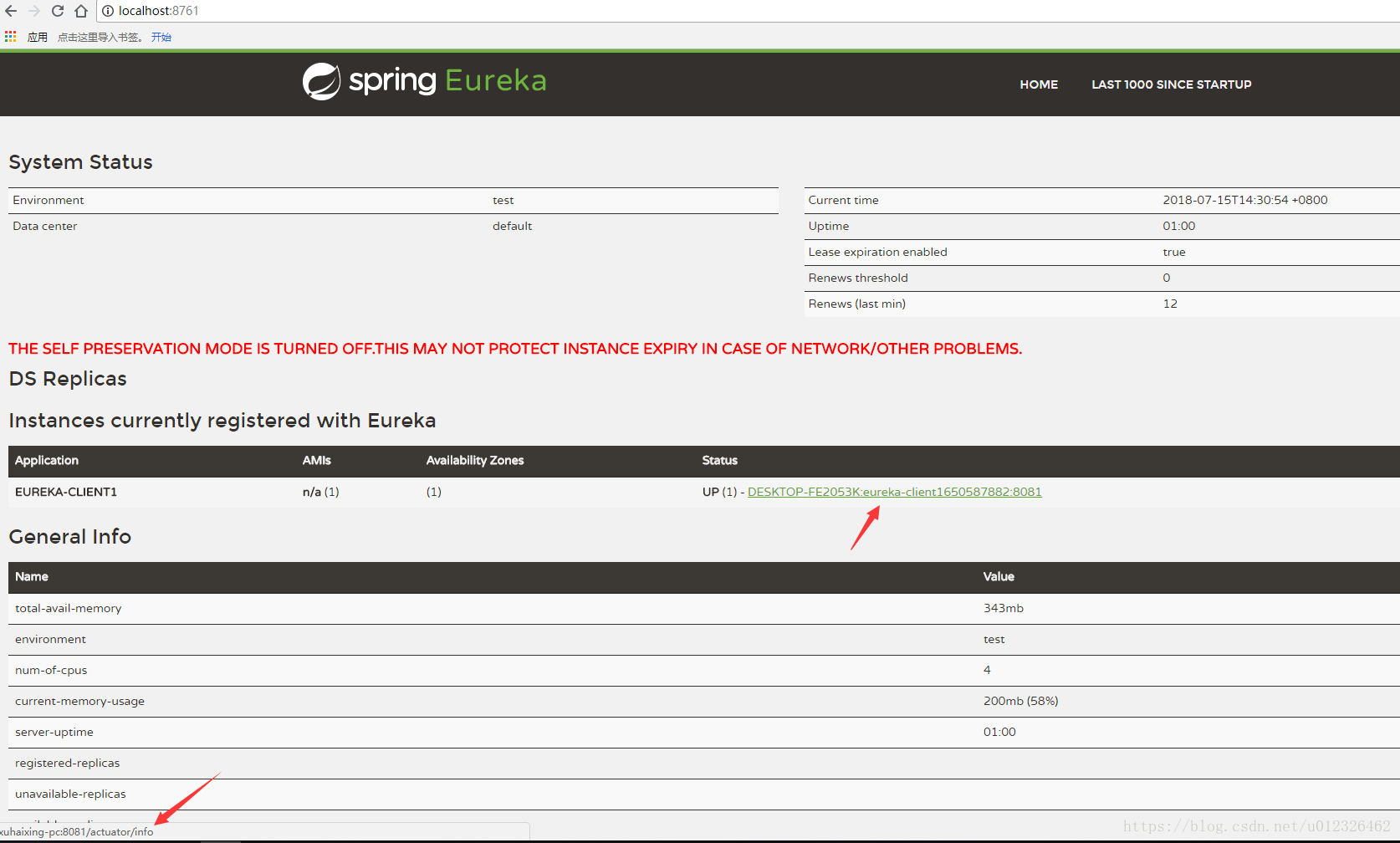Click the Uptime label in System Status
Image resolution: width=1400 pixels, height=843 pixels.
[829, 226]
